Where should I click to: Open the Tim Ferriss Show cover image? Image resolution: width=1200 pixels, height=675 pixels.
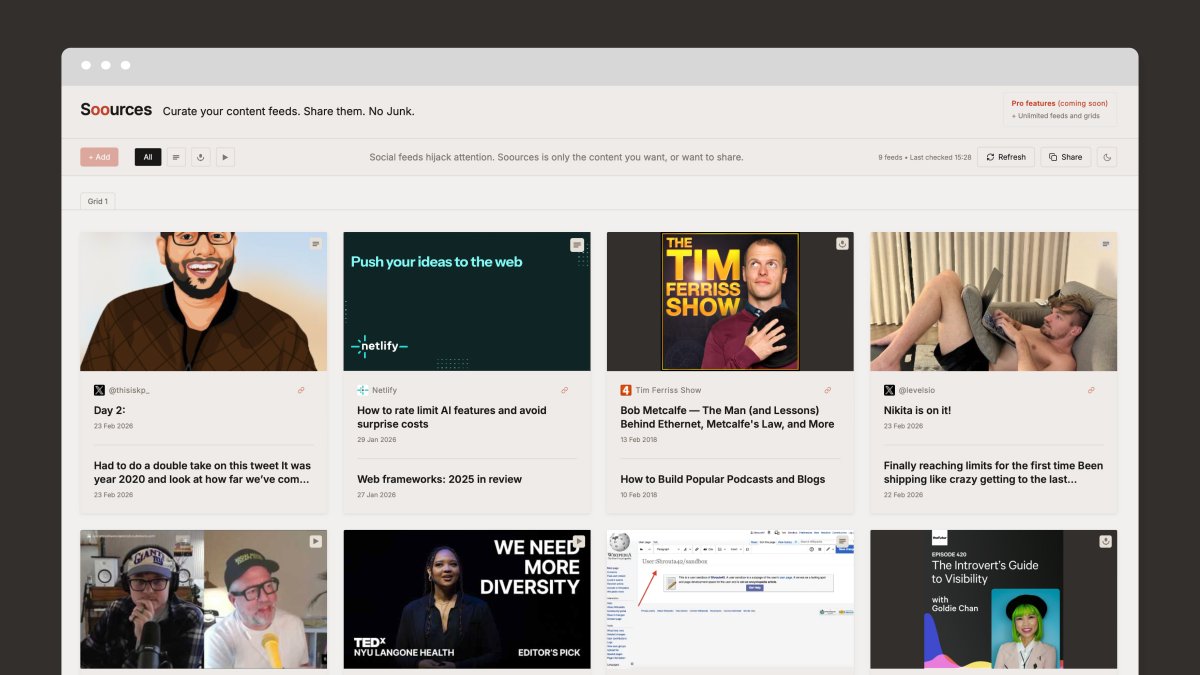(730, 302)
